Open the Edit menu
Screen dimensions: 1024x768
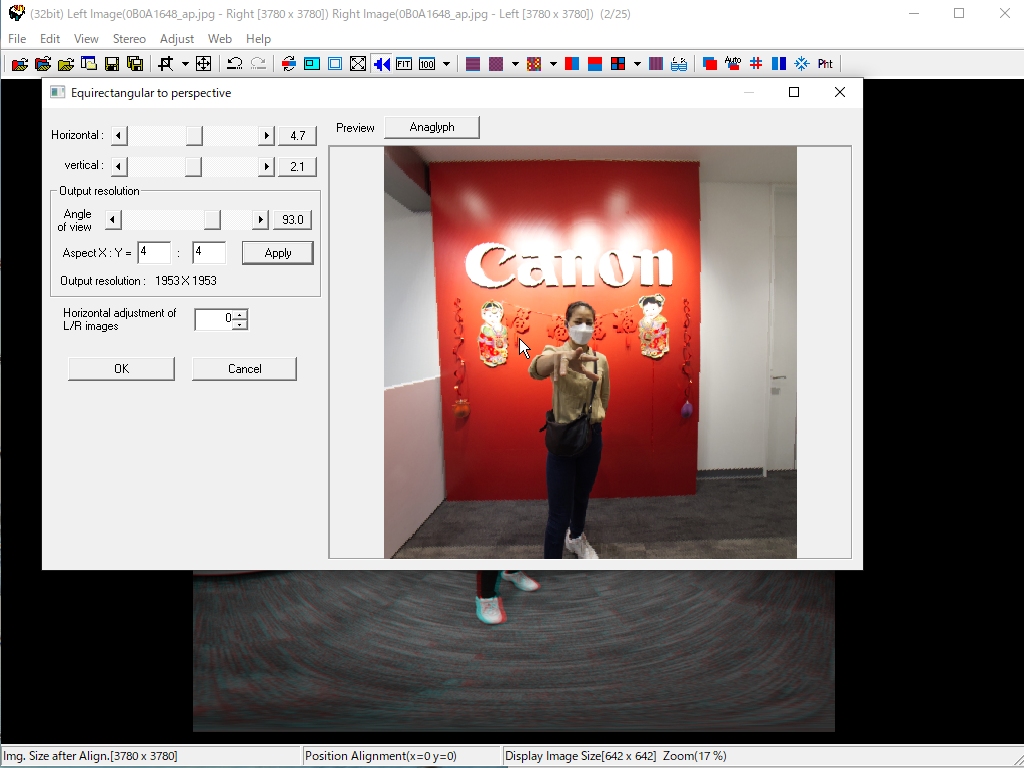point(50,39)
